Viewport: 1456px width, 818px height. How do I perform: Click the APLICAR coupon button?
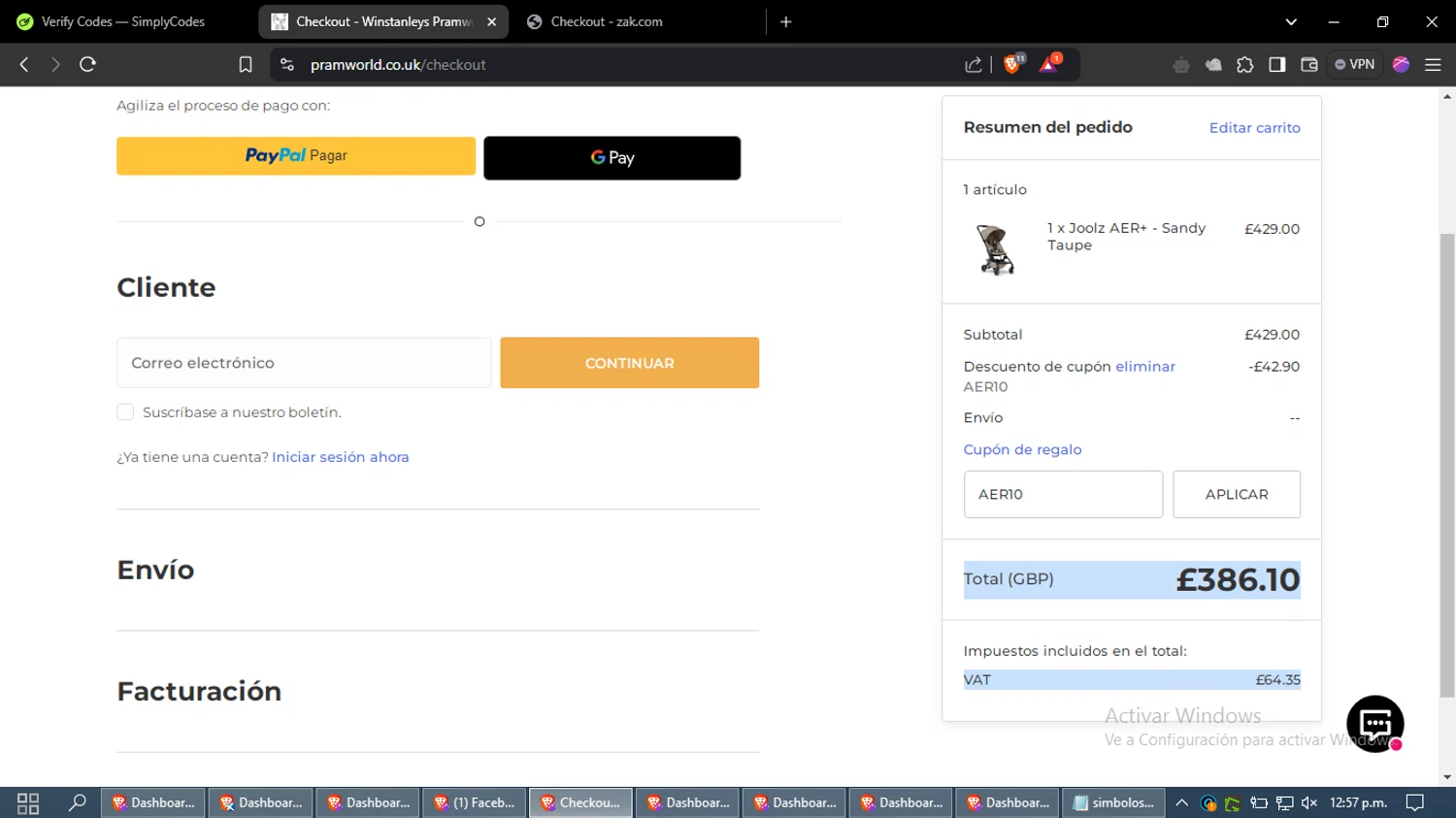[1237, 495]
